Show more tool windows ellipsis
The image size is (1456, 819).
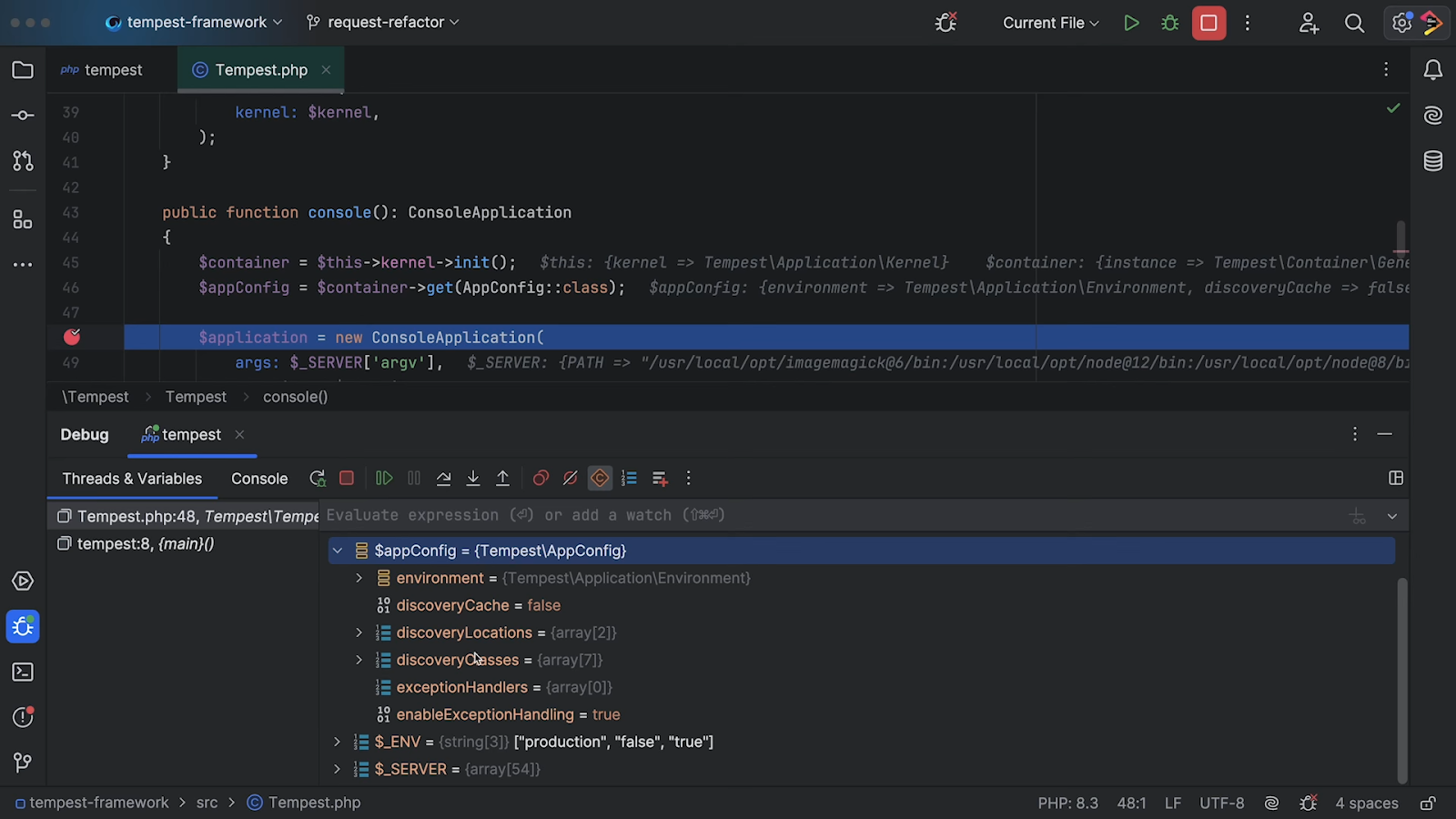(x=23, y=265)
